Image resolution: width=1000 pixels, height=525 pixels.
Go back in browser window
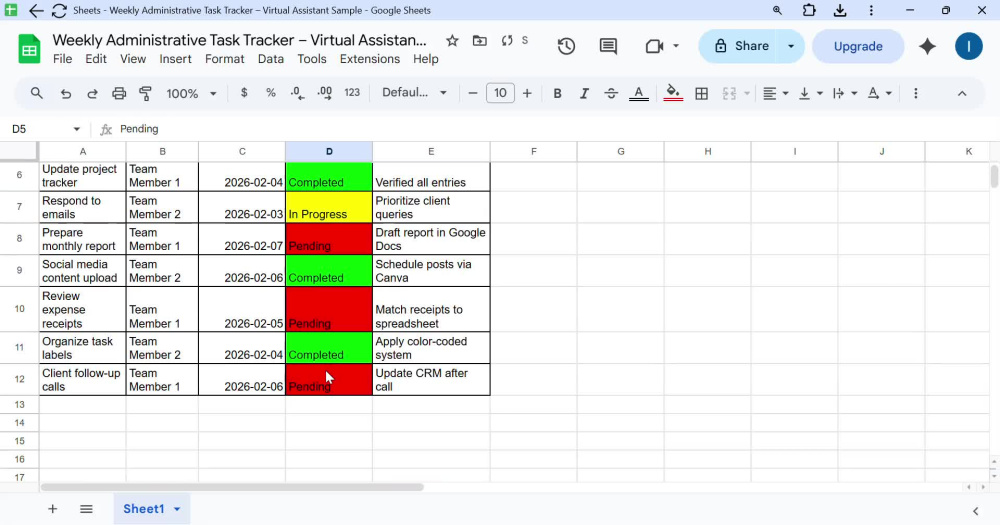click(36, 10)
